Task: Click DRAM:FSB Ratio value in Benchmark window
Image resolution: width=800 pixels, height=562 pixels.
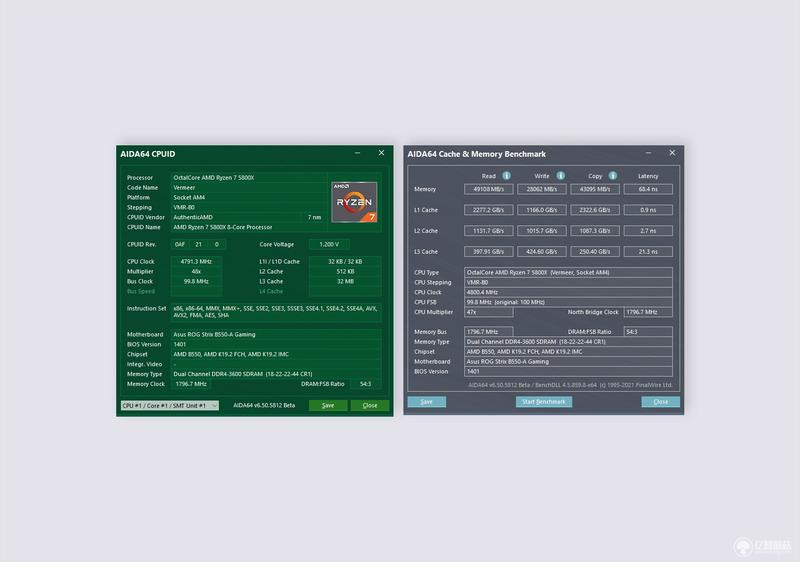Action: click(648, 332)
